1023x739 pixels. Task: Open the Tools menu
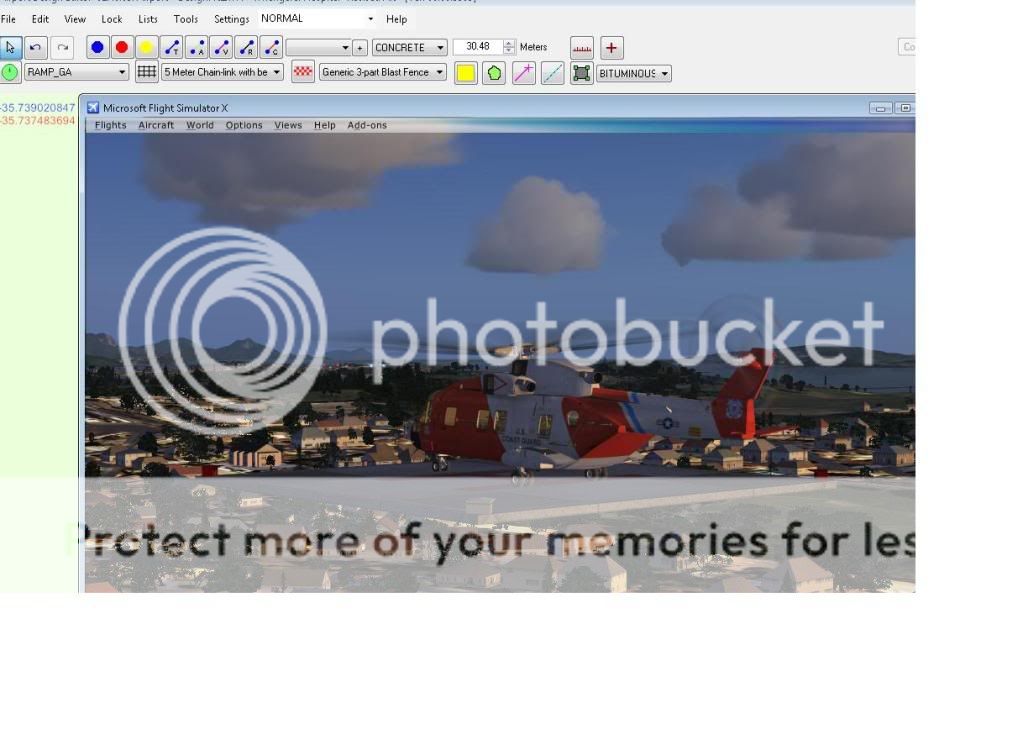coord(186,19)
